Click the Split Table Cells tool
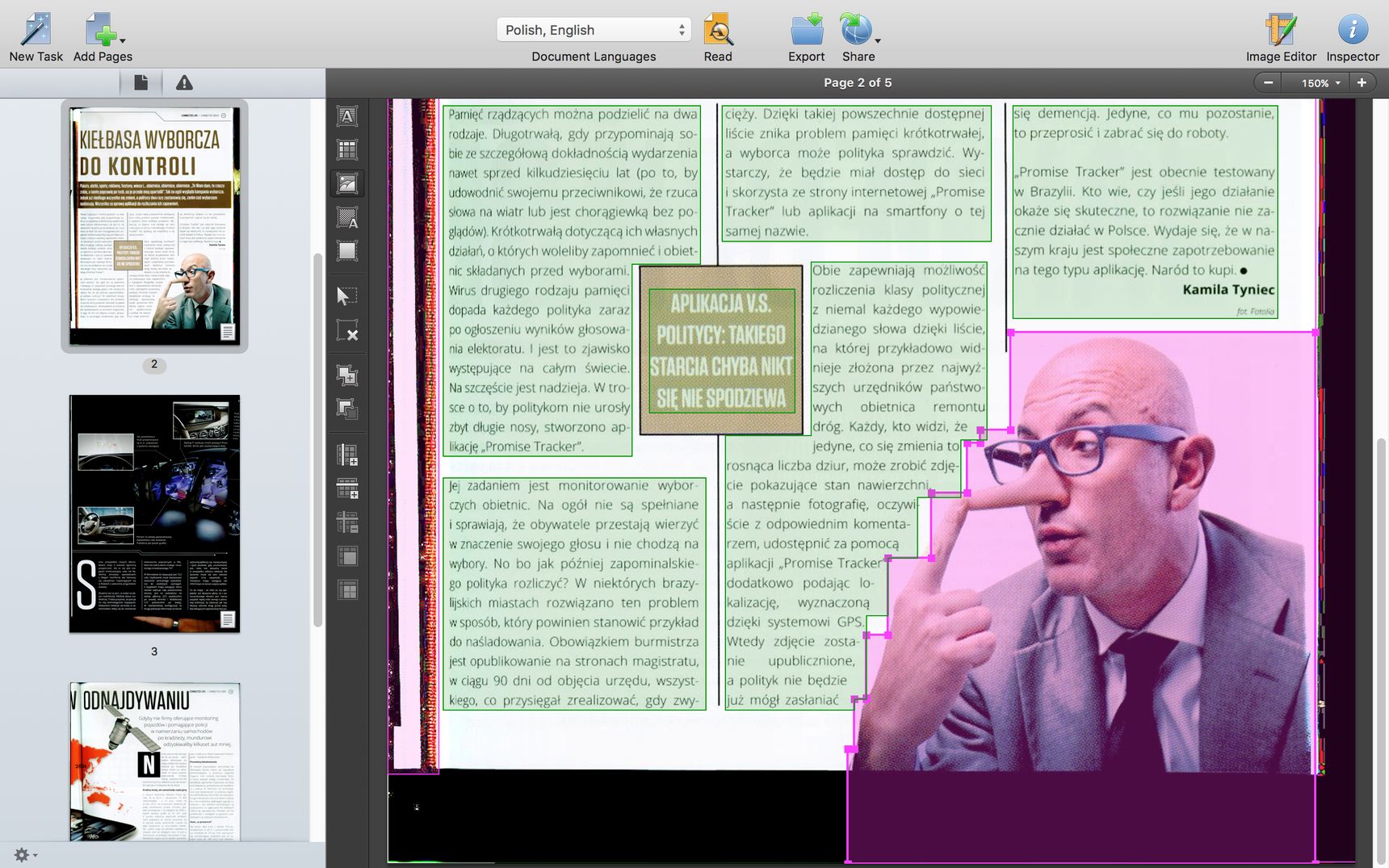 point(347,590)
